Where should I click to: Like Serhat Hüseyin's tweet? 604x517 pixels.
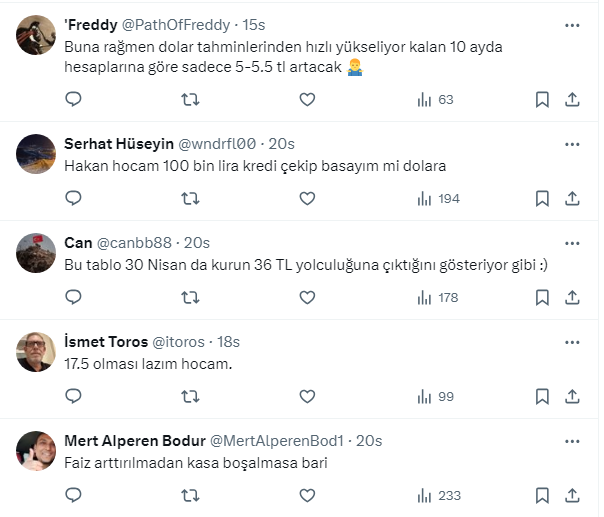pos(307,198)
